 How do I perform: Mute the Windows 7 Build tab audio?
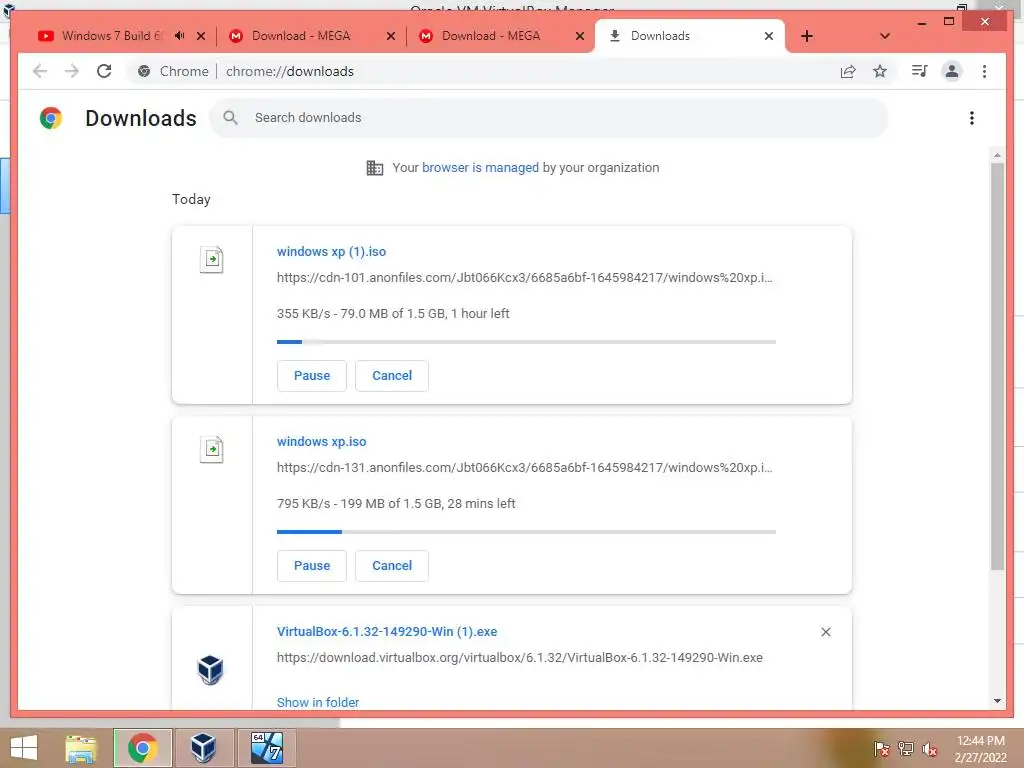180,36
